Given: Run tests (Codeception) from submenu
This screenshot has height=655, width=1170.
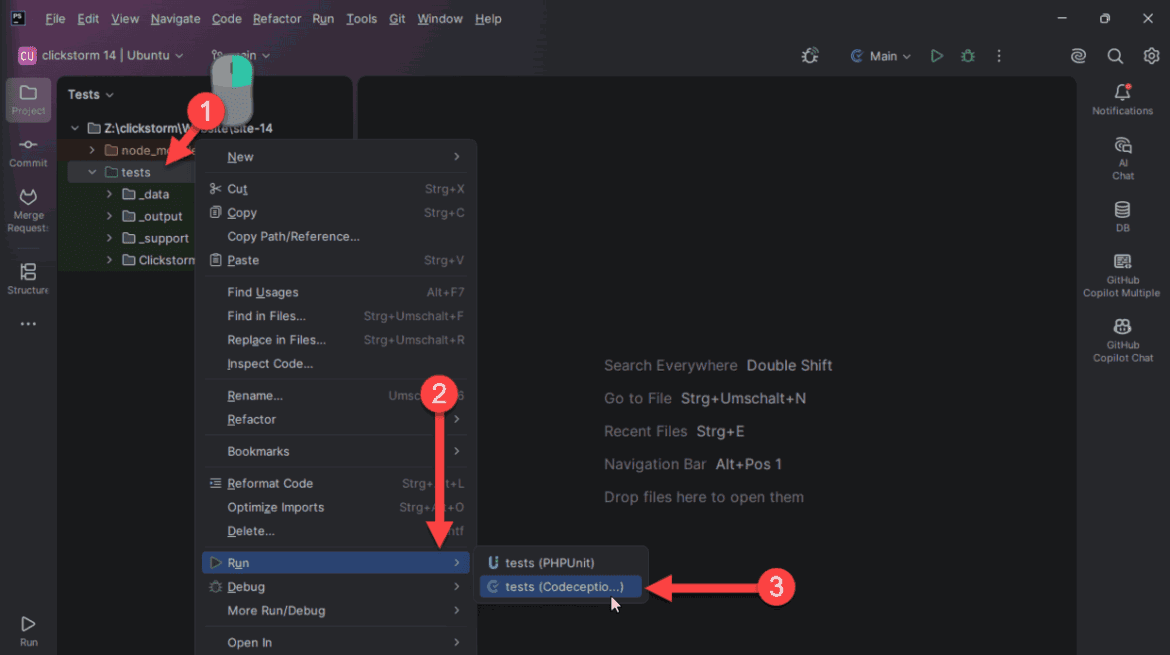Looking at the screenshot, I should [561, 587].
